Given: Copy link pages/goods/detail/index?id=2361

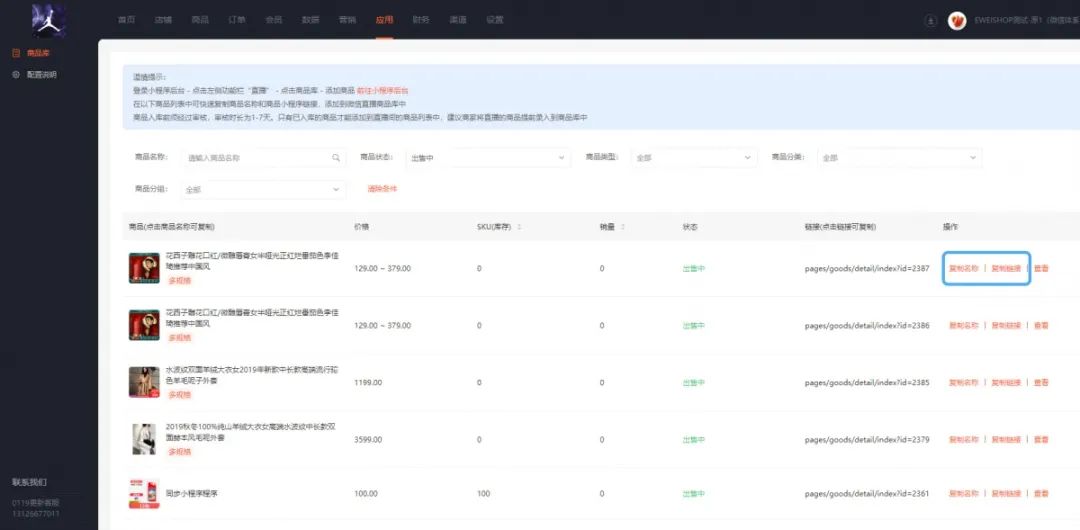Looking at the screenshot, I should (x=867, y=494).
